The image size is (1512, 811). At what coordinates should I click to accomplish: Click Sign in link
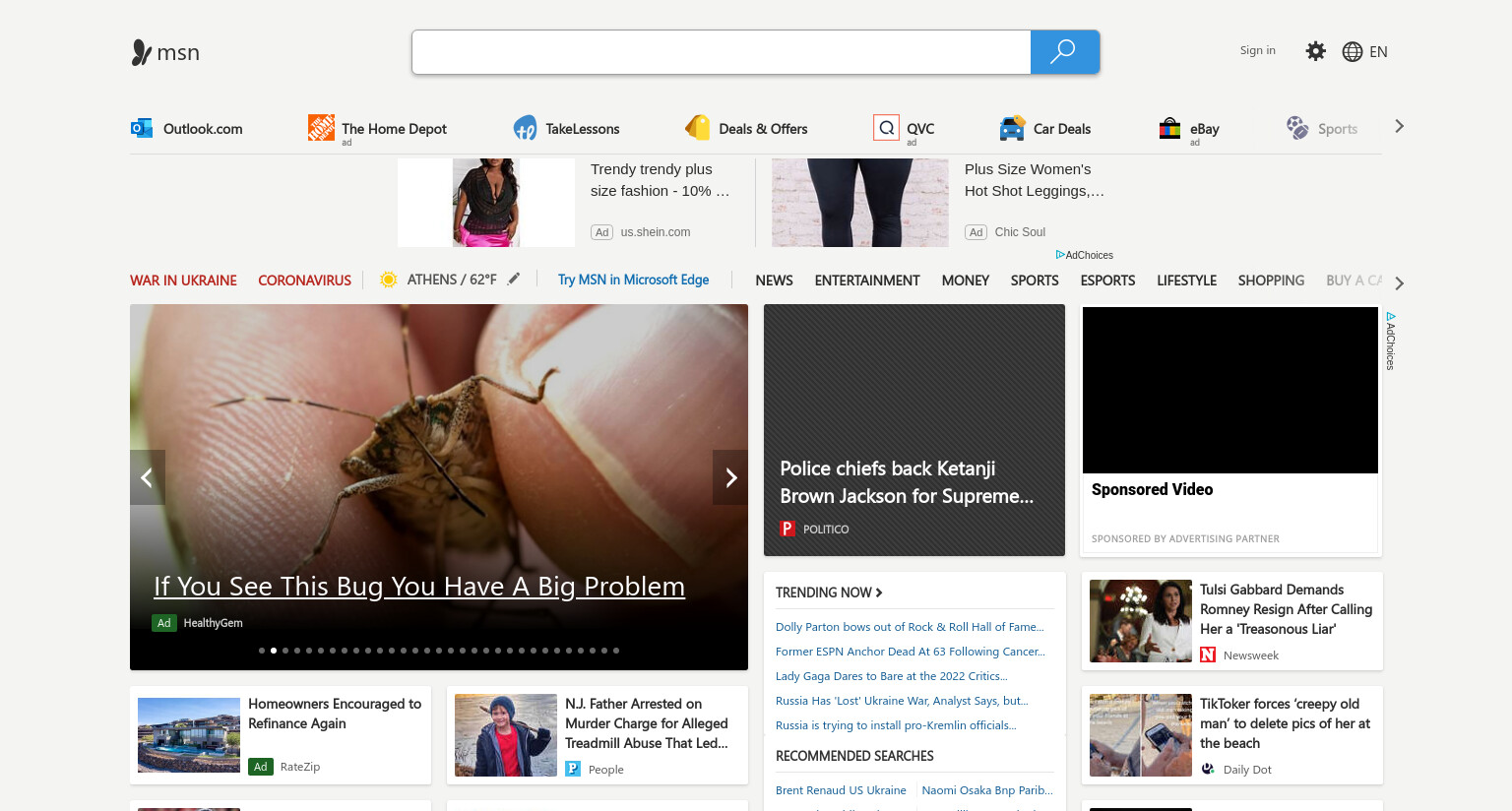(x=1257, y=50)
